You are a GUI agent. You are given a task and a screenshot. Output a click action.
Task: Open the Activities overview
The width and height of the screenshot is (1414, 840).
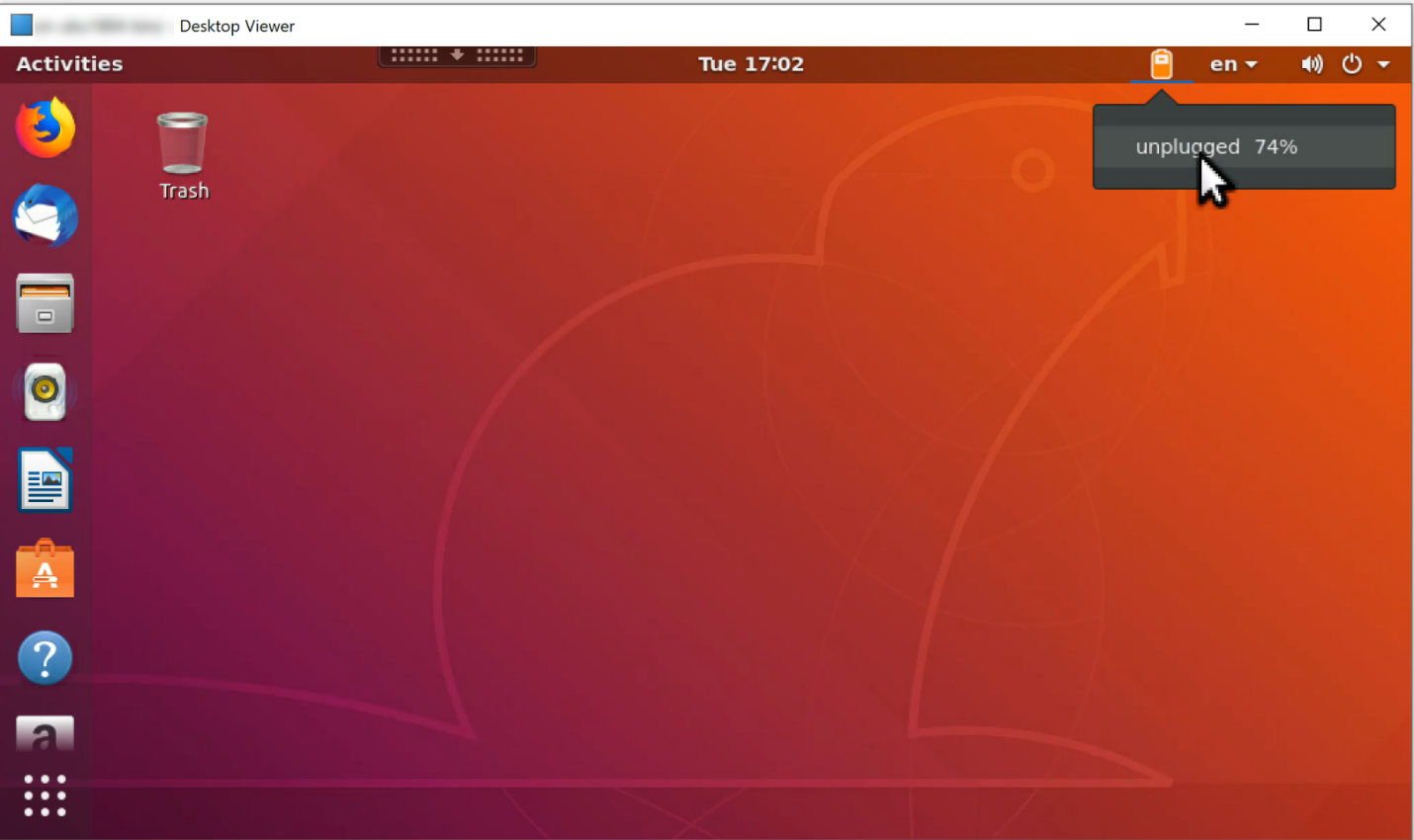pos(69,64)
